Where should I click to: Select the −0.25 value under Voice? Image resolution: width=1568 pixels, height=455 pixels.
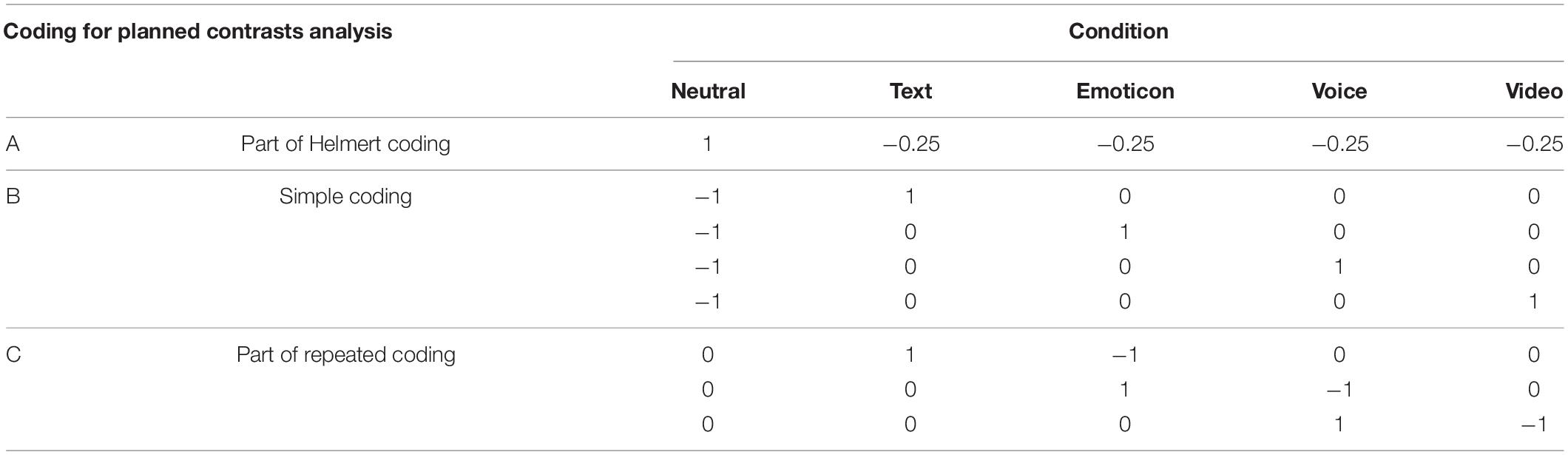(x=1339, y=144)
